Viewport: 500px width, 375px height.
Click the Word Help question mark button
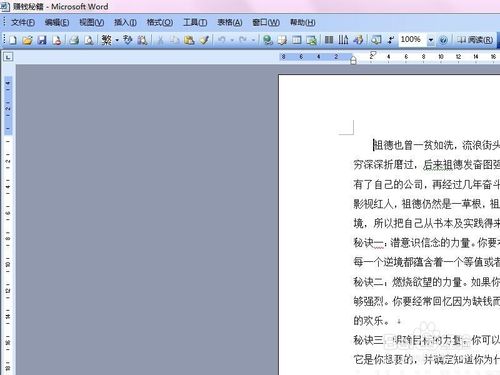pos(443,40)
